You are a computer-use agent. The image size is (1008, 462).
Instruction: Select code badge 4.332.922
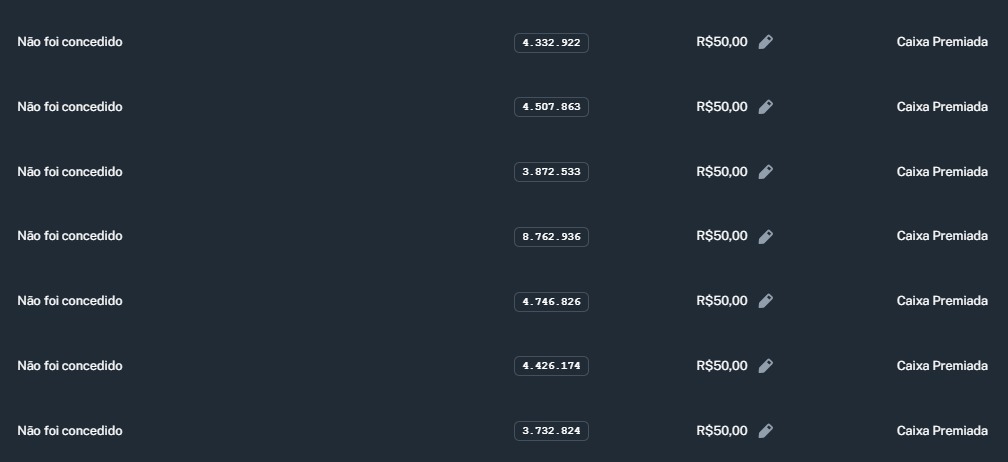pos(551,43)
